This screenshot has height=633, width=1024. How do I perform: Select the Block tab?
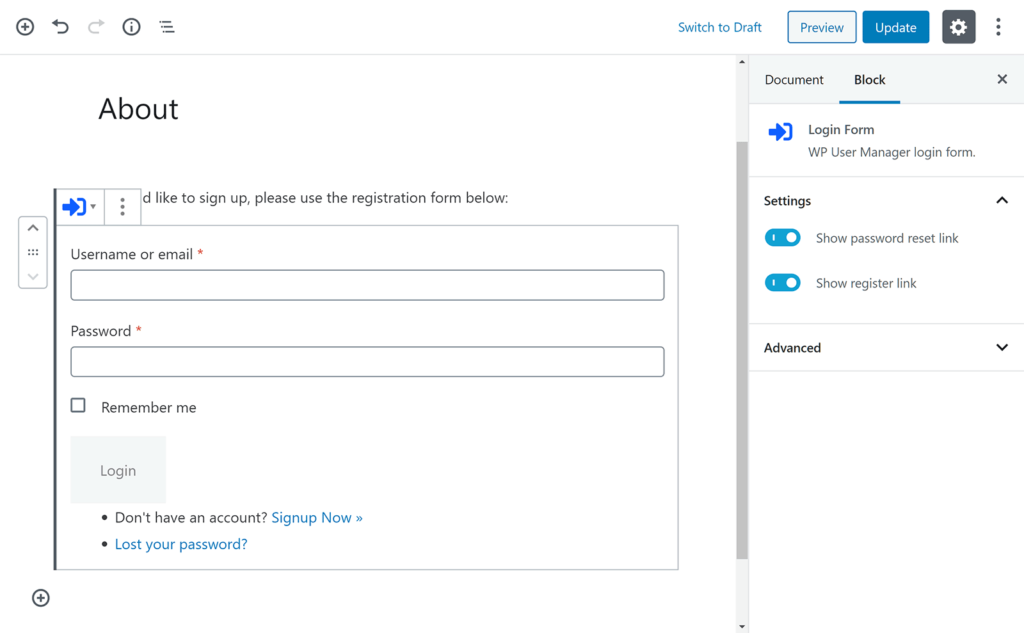click(869, 79)
